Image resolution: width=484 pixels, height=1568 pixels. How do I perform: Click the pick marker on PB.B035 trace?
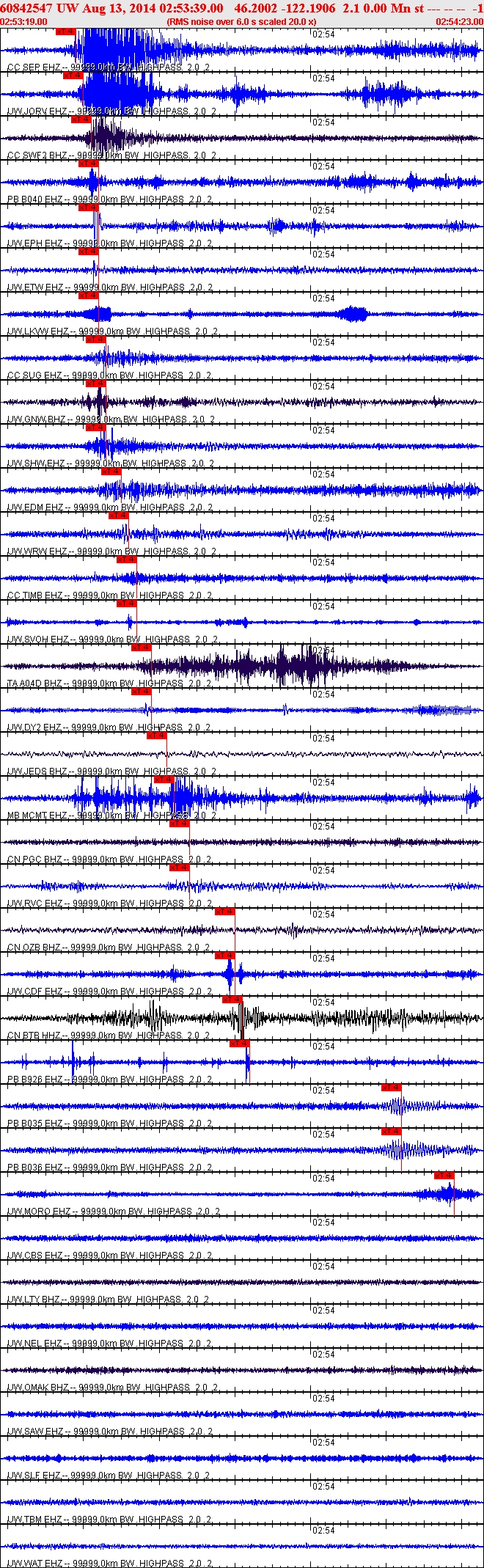[391, 1088]
